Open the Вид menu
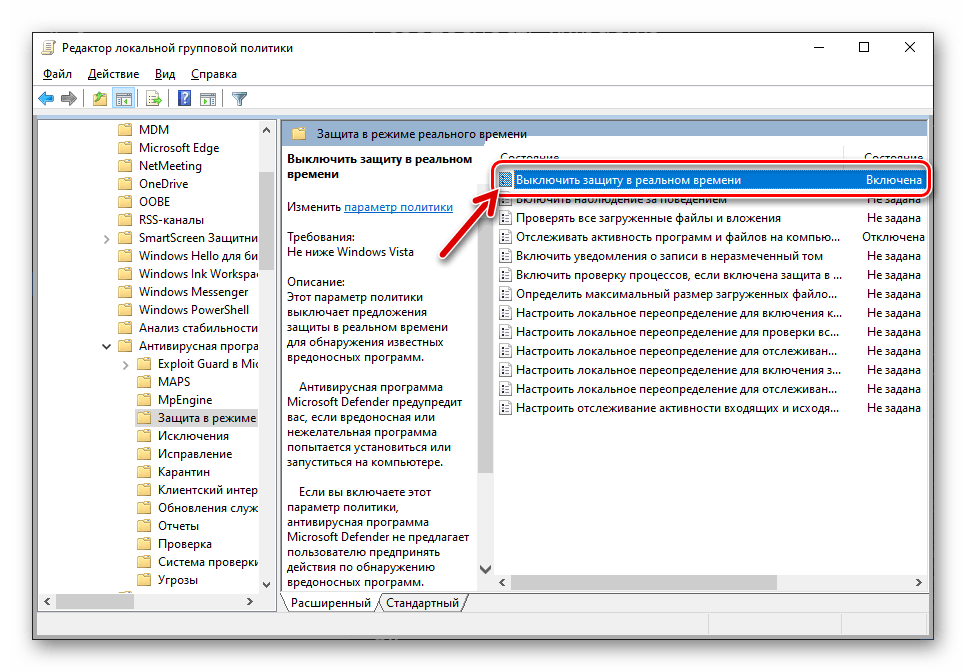 (x=164, y=74)
